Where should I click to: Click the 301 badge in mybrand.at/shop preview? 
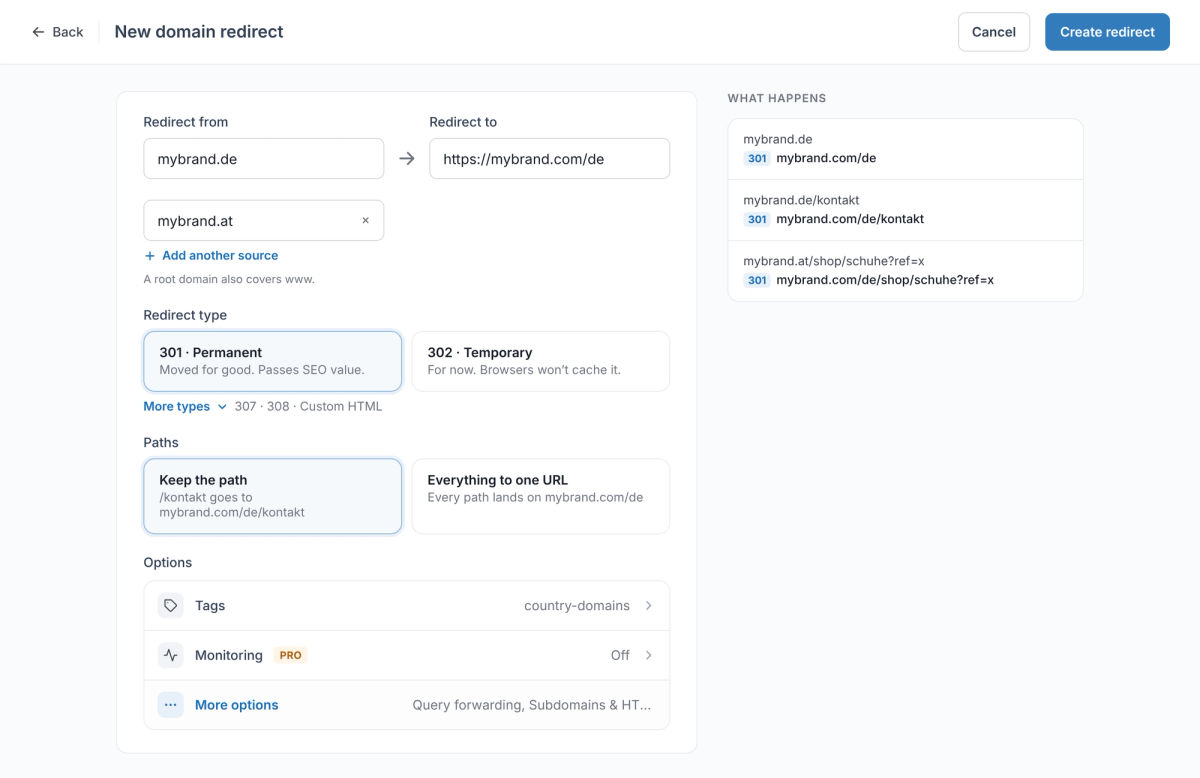click(757, 280)
